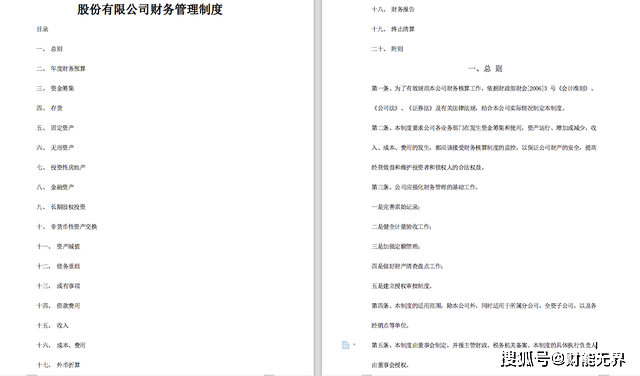Image resolution: width=640 pixels, height=376 pixels.
Task: Click the line 由董事会授权
Action: click(390, 365)
